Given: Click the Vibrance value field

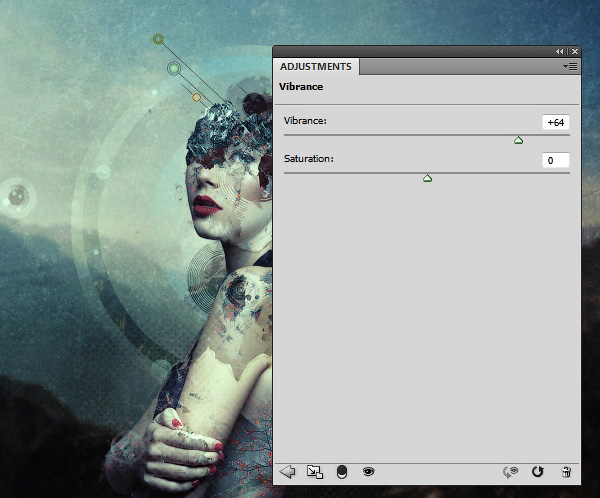Looking at the screenshot, I should tap(556, 122).
